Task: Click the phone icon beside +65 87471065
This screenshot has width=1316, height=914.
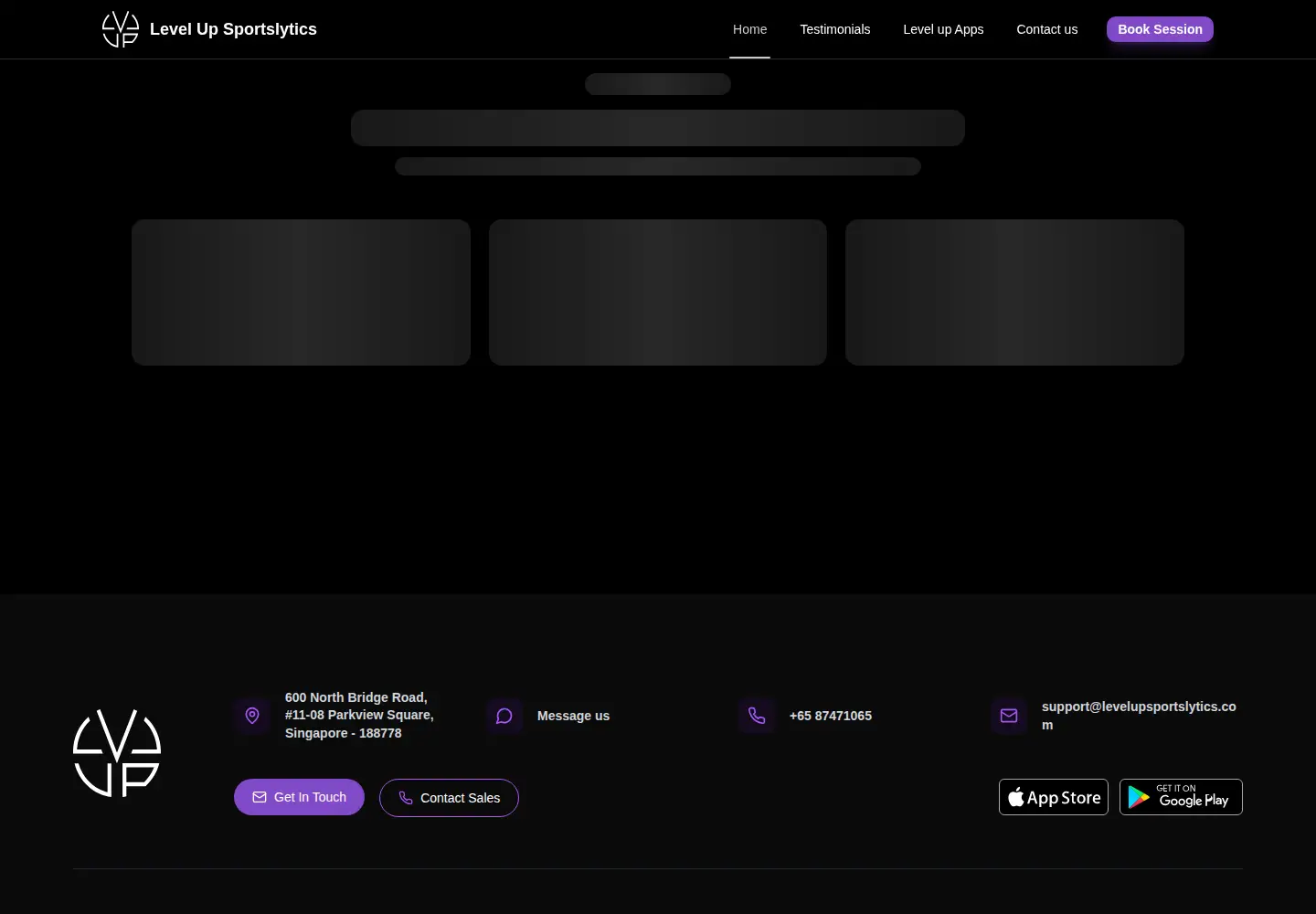Action: pyautogui.click(x=757, y=716)
